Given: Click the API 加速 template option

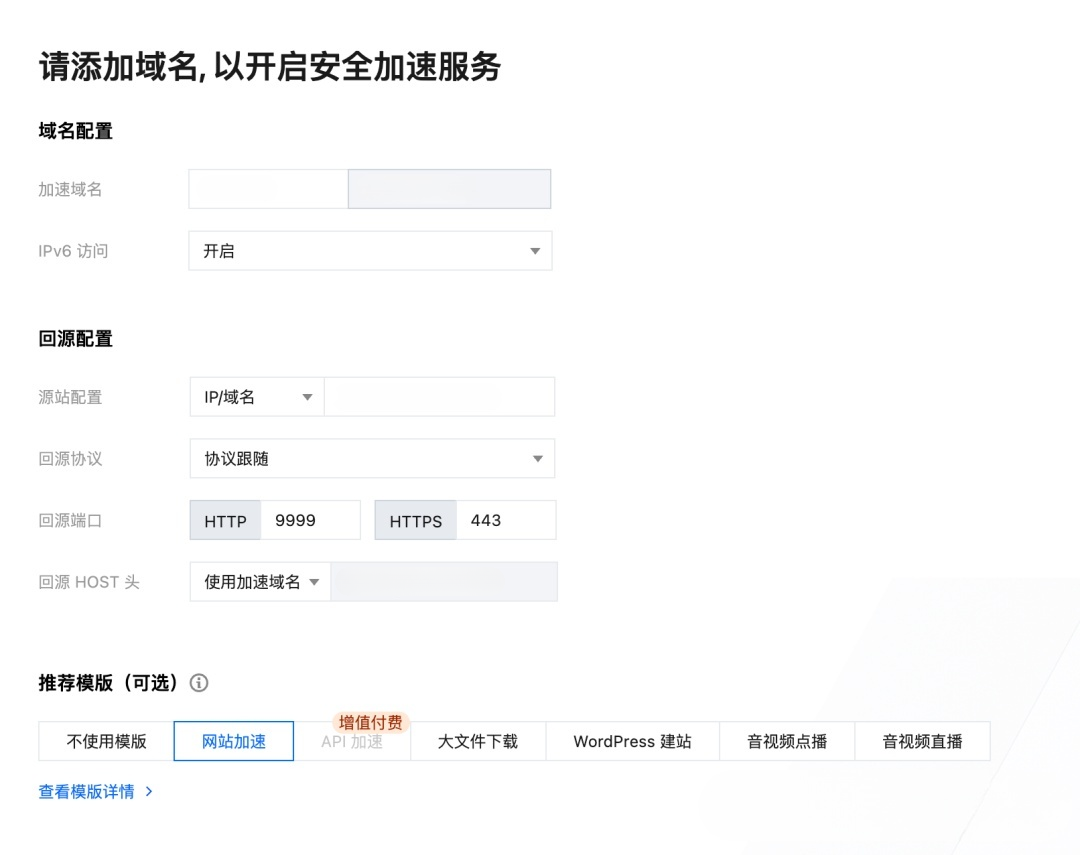Looking at the screenshot, I should pyautogui.click(x=352, y=742).
